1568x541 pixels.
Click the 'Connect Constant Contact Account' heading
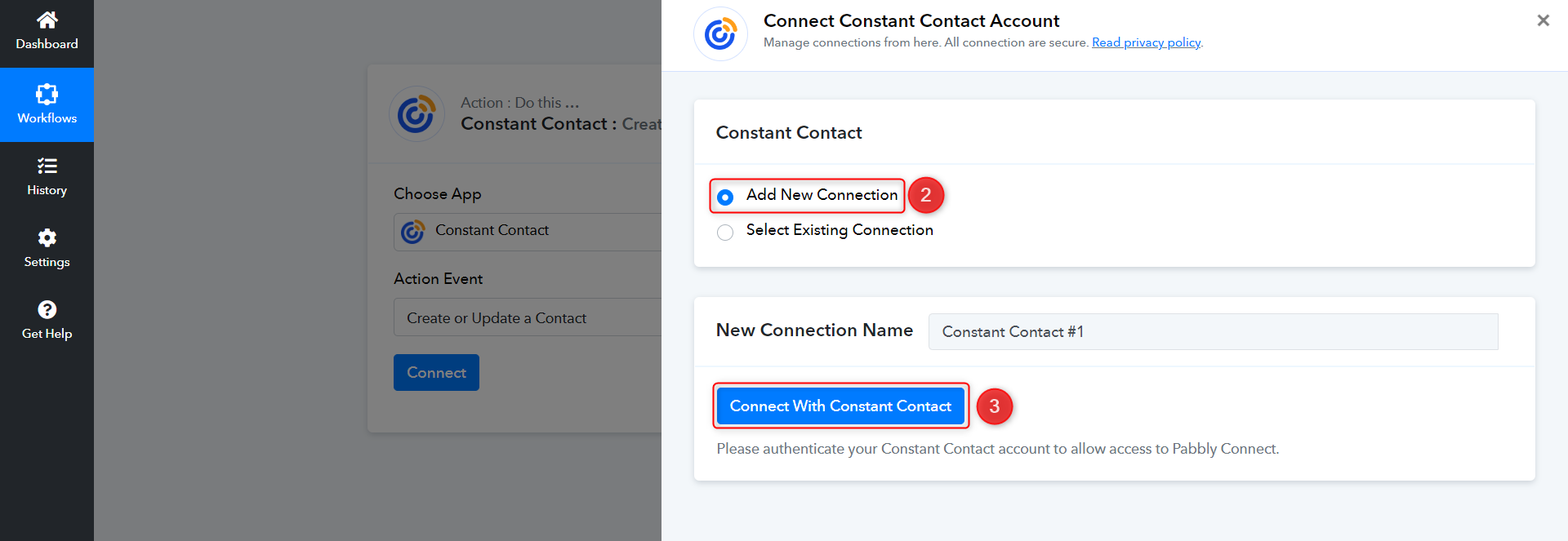(x=911, y=20)
